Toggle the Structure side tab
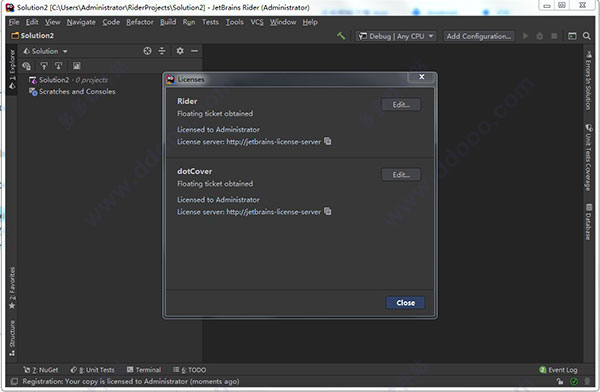 [x=12, y=338]
